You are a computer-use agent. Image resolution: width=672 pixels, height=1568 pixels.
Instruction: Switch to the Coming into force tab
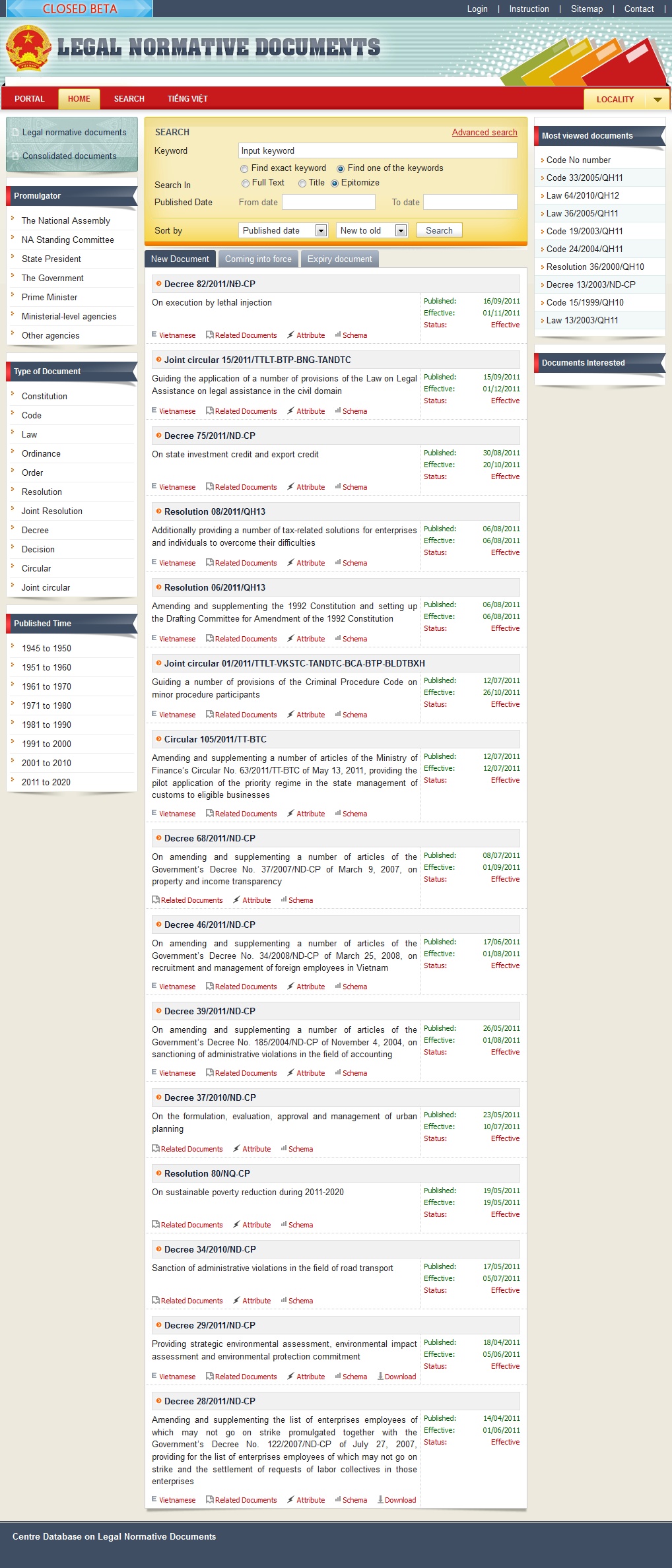tap(258, 259)
